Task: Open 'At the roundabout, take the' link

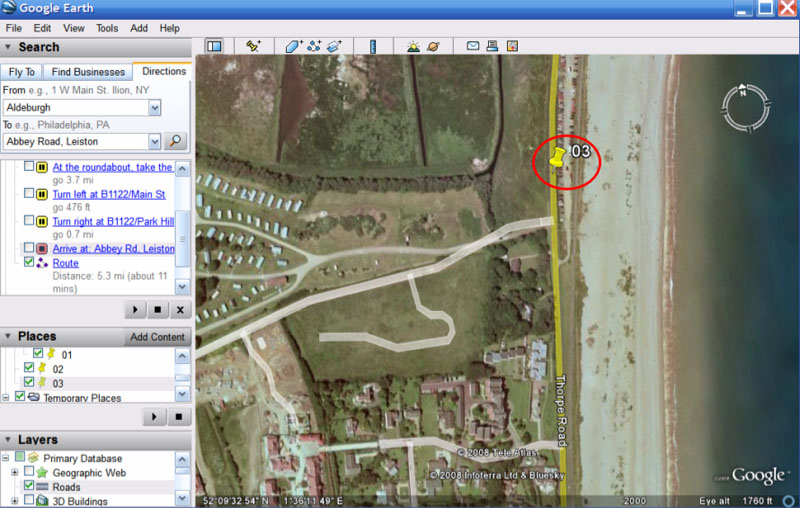Action: coord(113,167)
